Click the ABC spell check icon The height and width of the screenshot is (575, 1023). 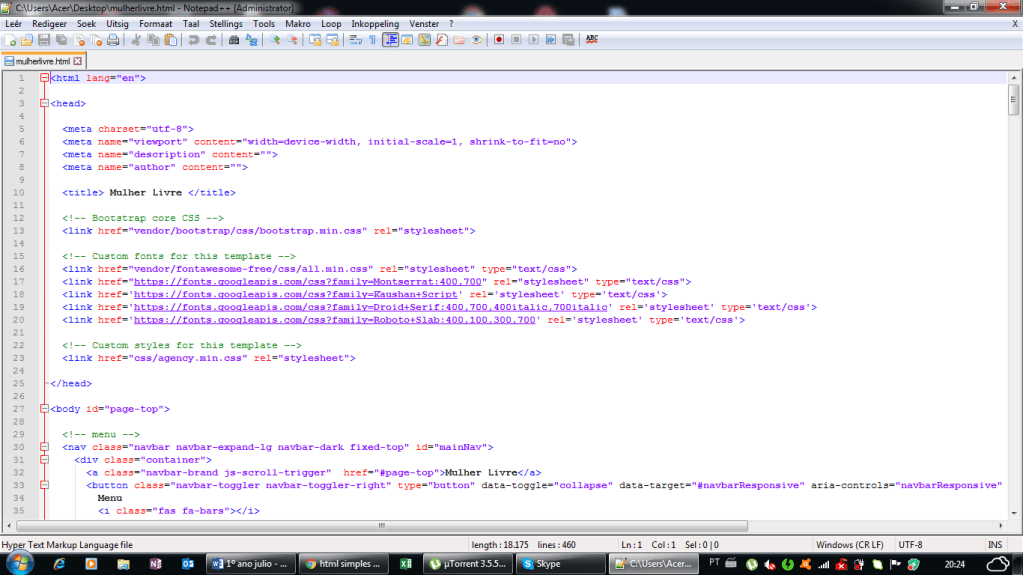tap(592, 40)
